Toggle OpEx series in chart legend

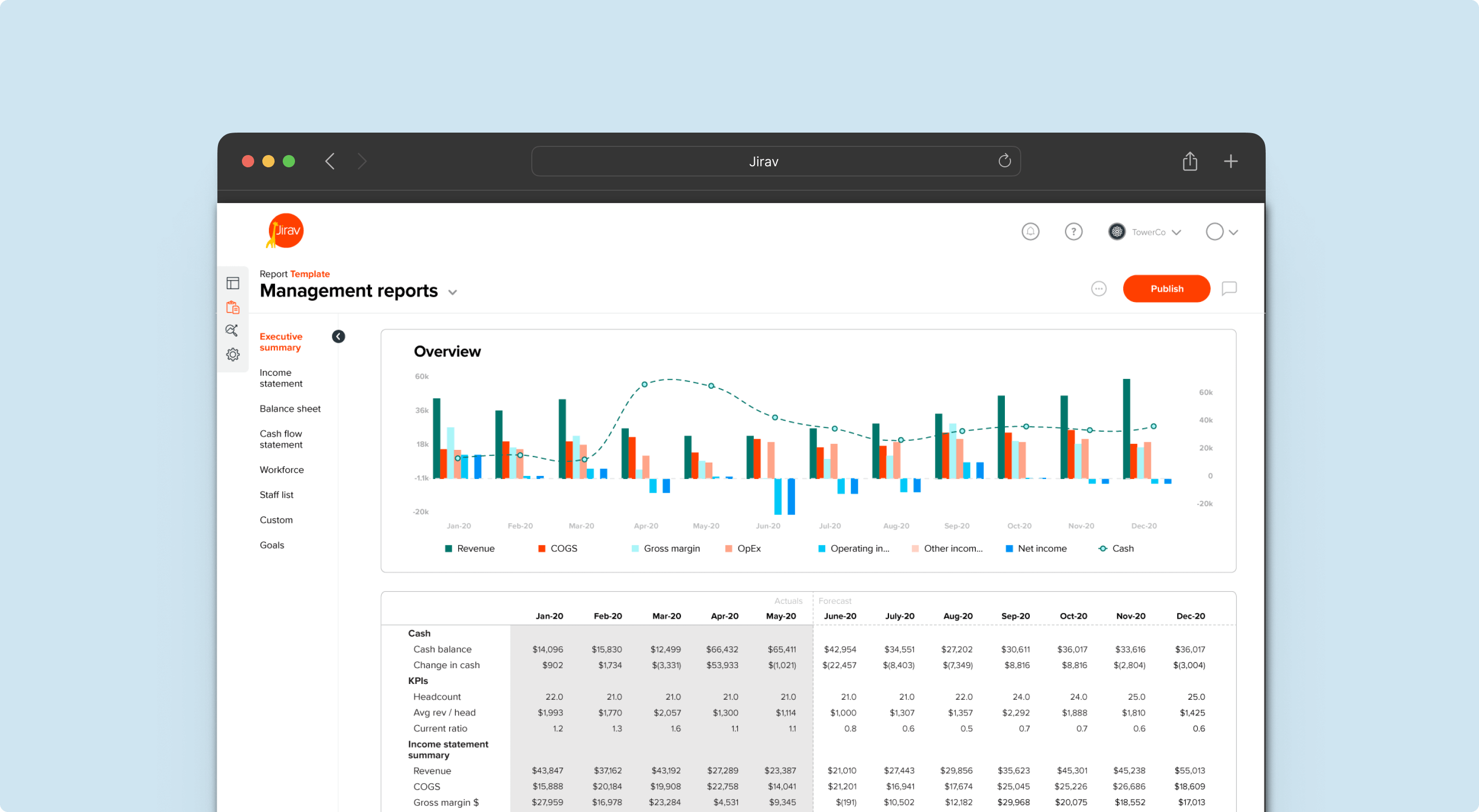coord(743,549)
